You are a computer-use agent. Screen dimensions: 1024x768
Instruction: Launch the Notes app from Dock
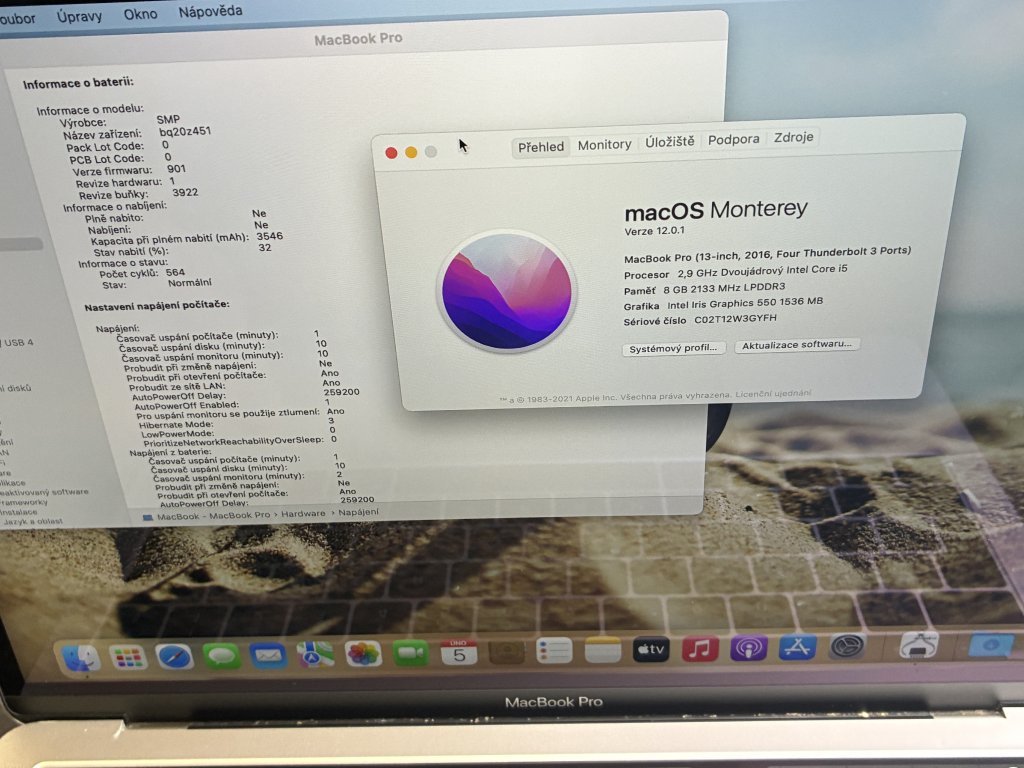(x=602, y=650)
